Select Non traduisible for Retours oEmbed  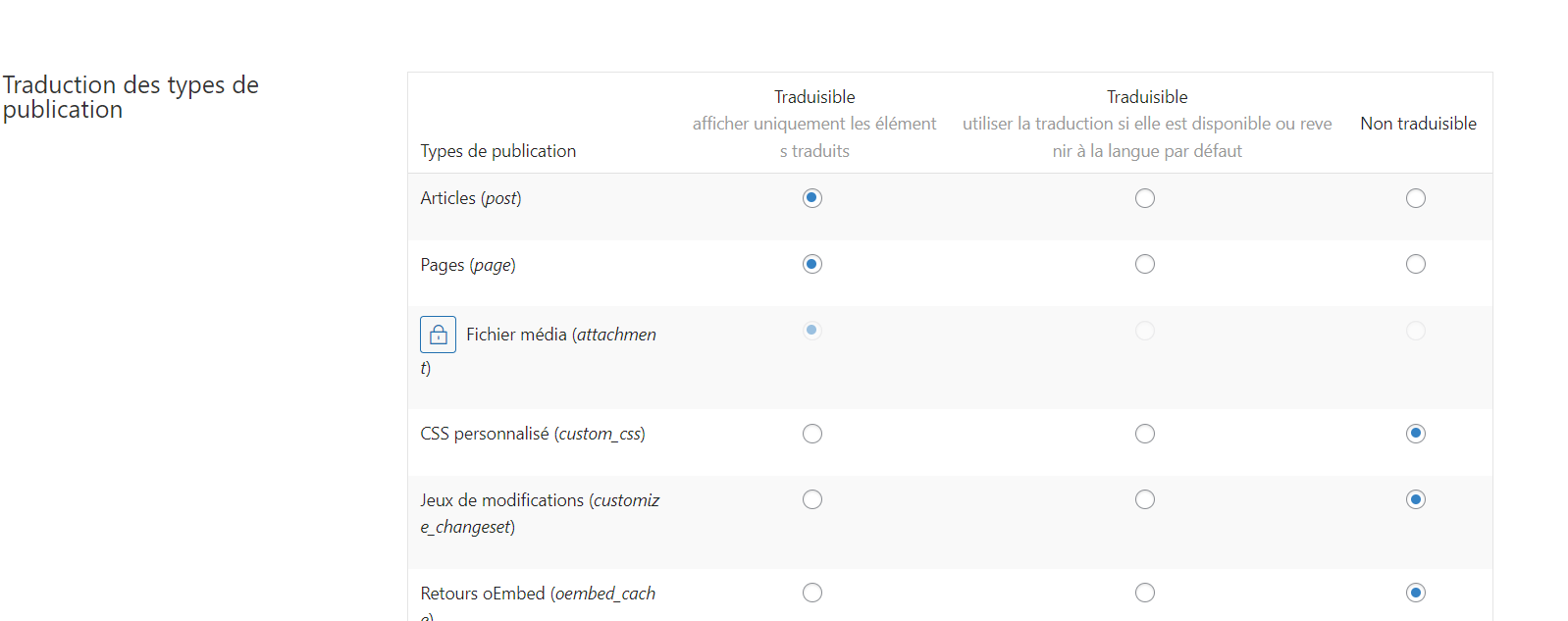1416,593
